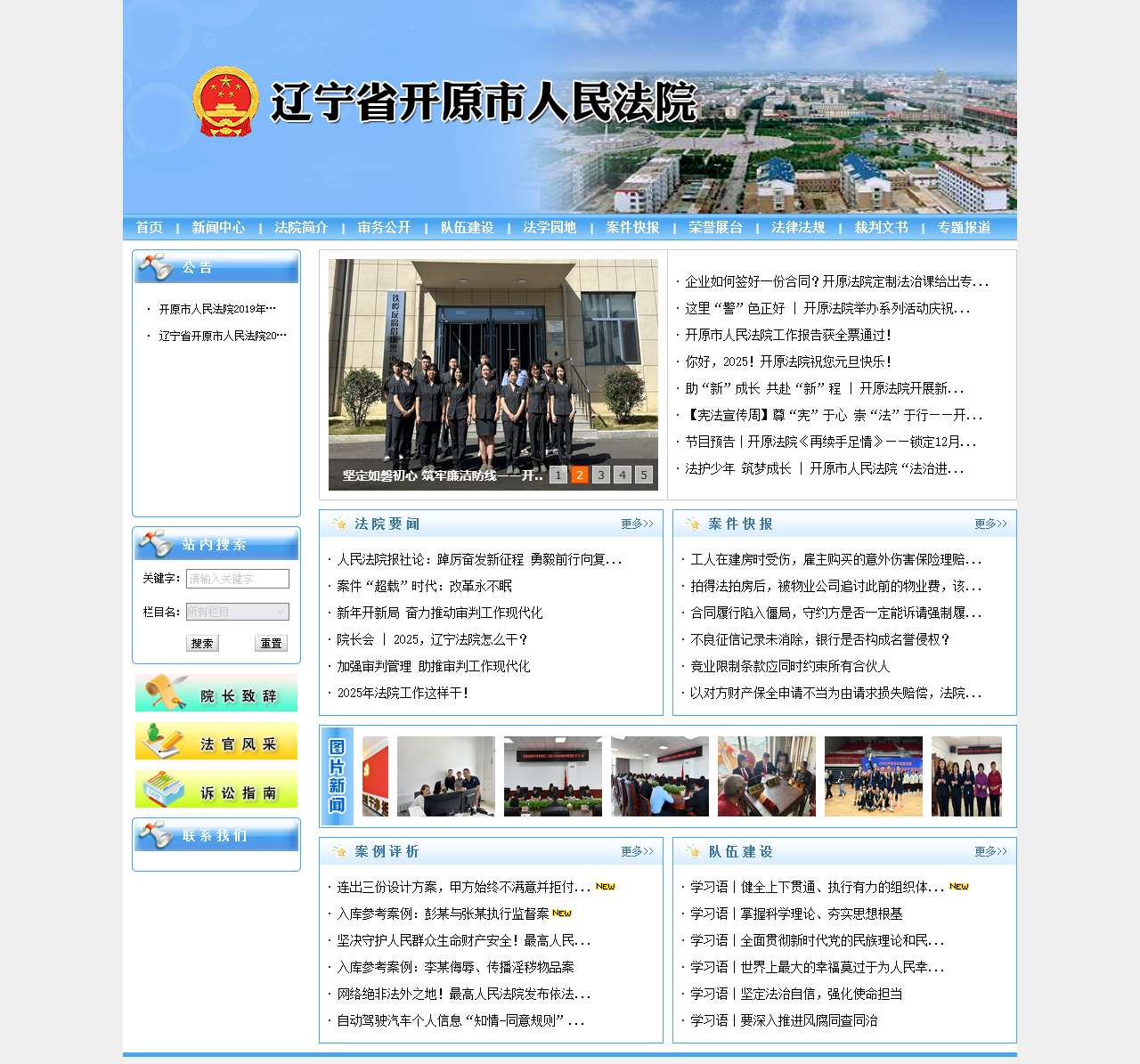Viewport: 1140px width, 1064px height.
Task: Open headline 节目预告 | 开原法院《再续手足情》
Action: [830, 442]
